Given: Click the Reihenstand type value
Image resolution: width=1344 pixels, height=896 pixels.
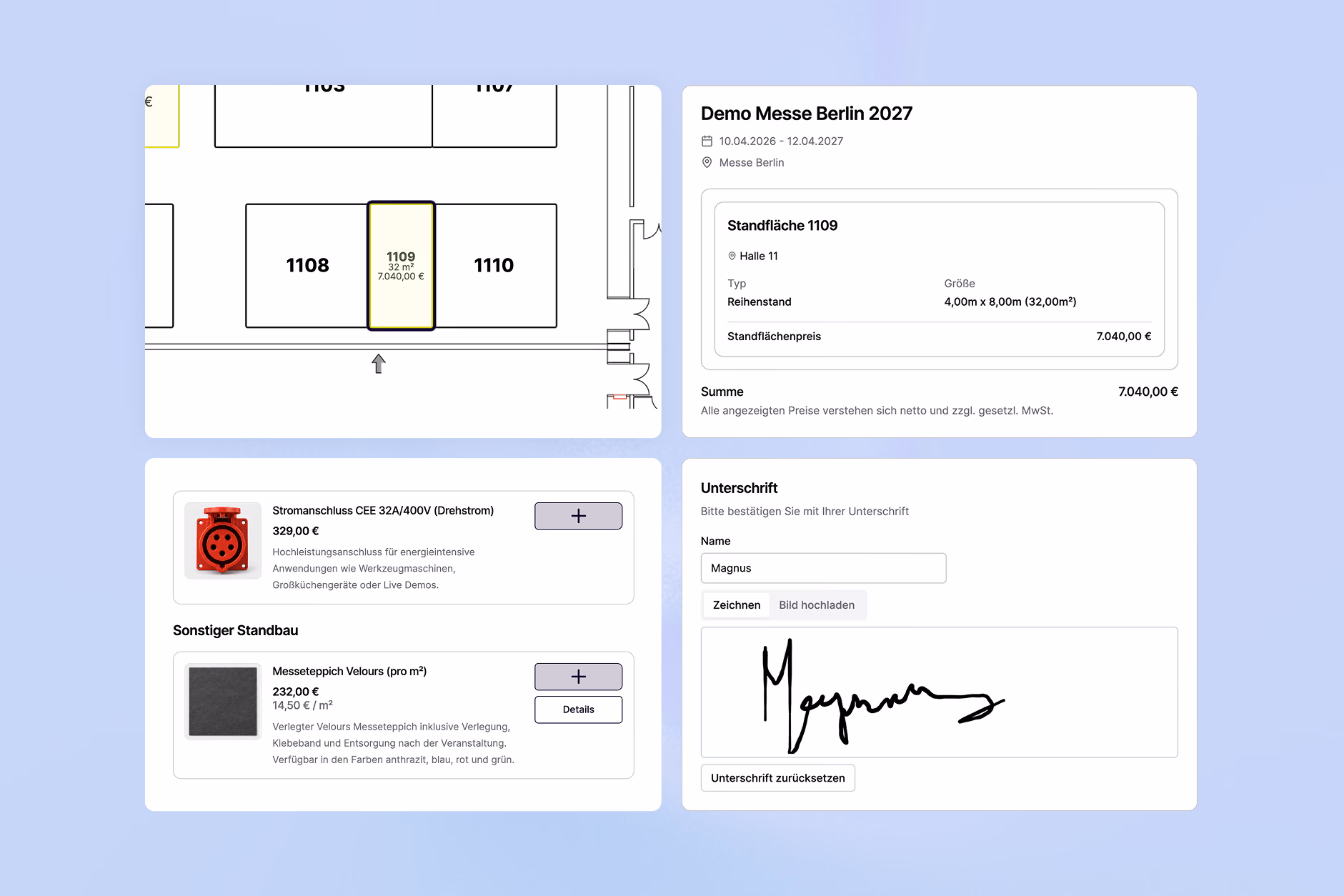Looking at the screenshot, I should pyautogui.click(x=760, y=302).
